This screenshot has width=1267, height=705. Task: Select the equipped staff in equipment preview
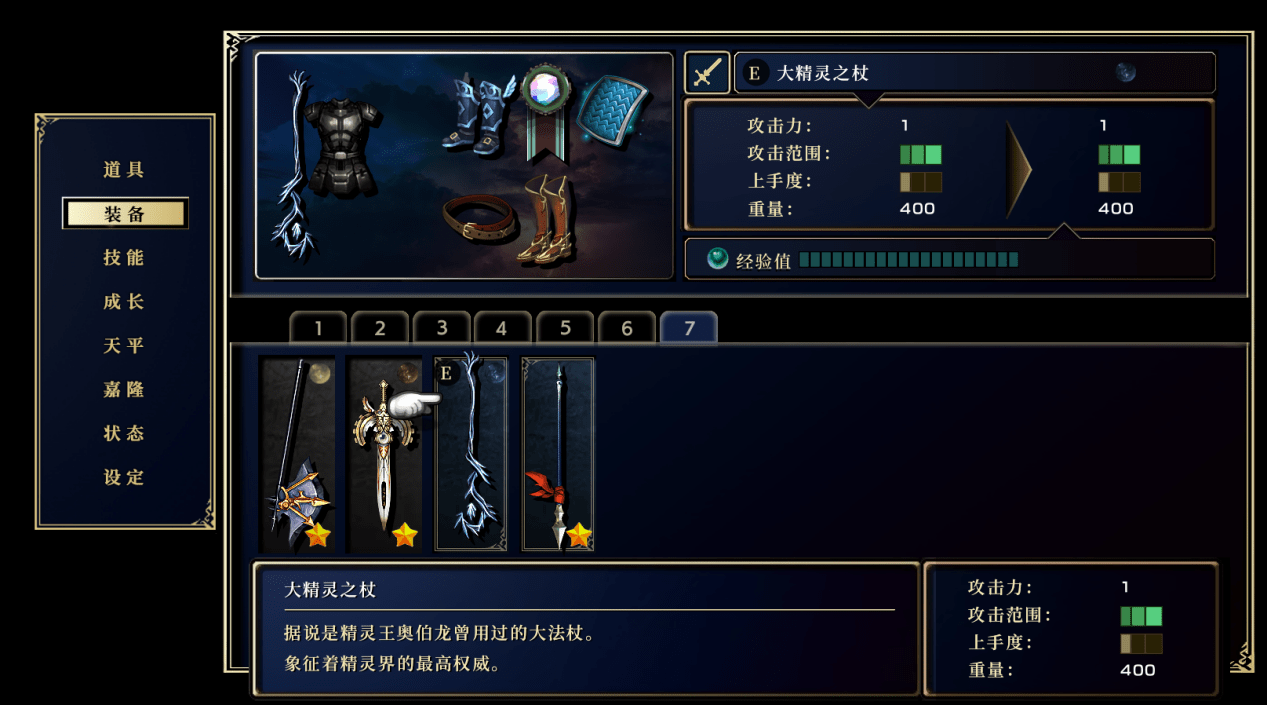[294, 165]
